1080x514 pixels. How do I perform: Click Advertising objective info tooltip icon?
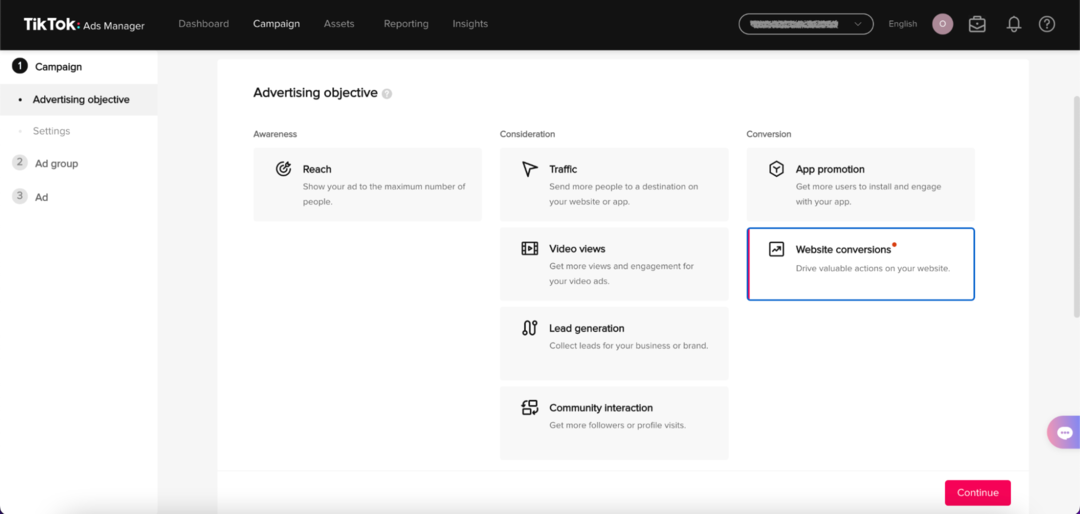tap(387, 94)
